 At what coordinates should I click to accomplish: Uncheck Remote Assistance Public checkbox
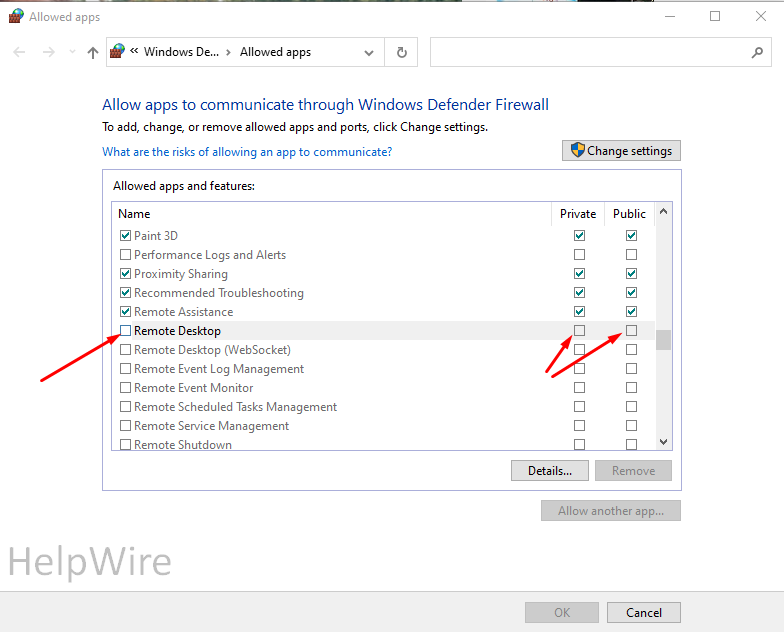click(x=632, y=312)
